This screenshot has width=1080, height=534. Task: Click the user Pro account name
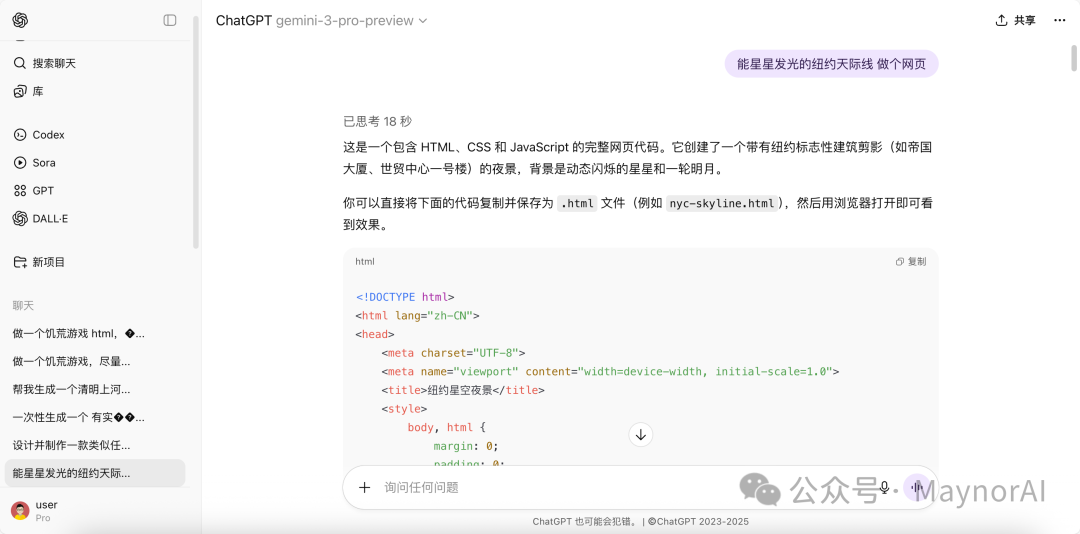click(46, 511)
